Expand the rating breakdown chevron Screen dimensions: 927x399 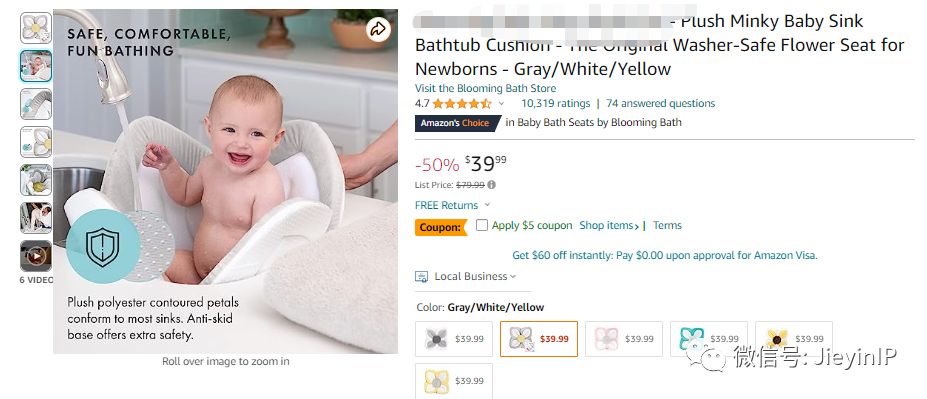click(501, 104)
